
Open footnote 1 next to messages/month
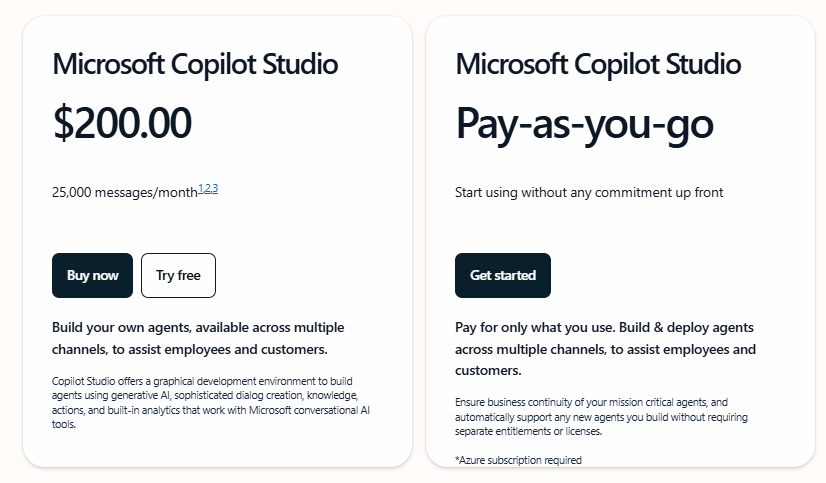(200, 189)
